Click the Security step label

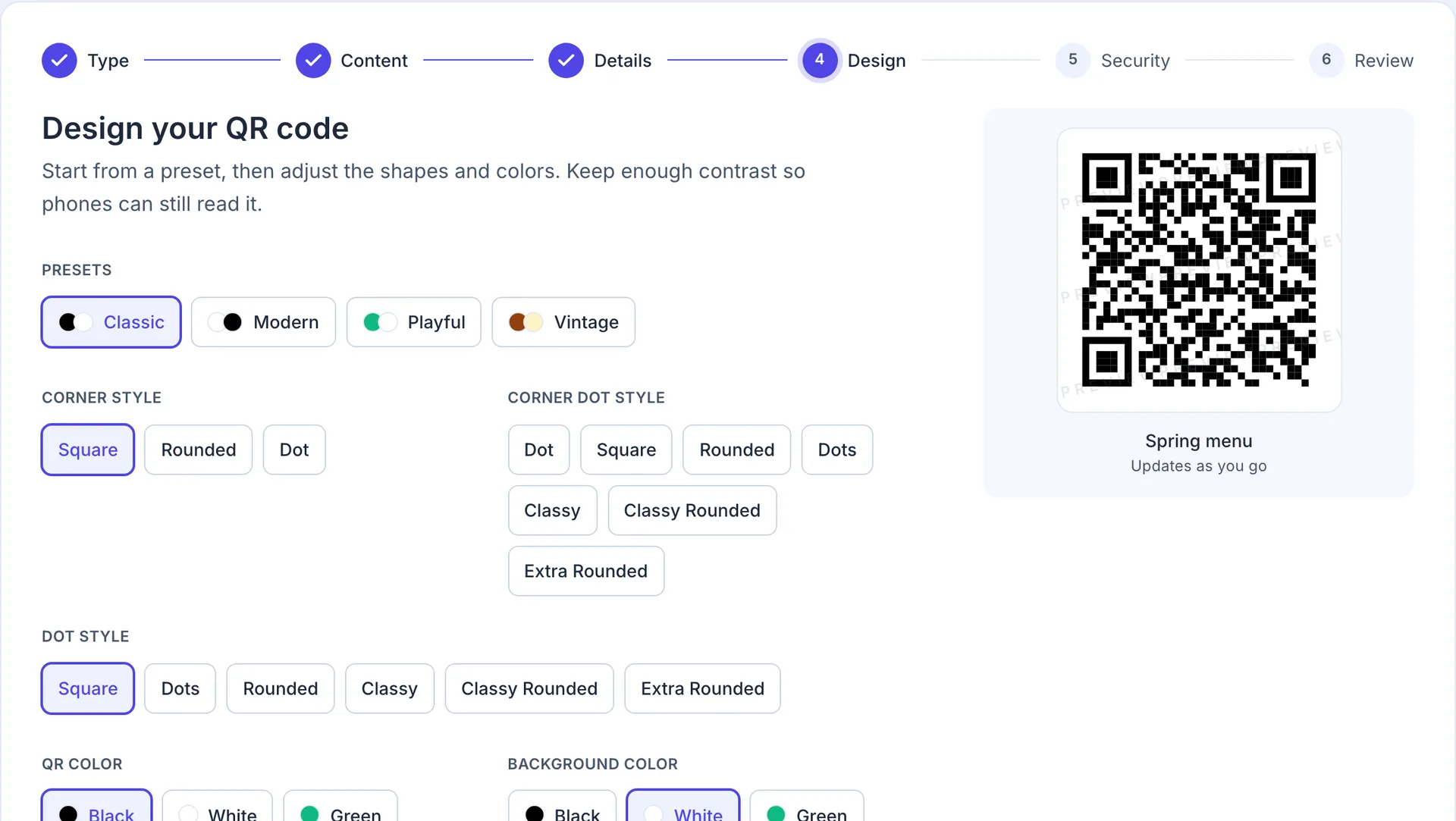pos(1135,61)
